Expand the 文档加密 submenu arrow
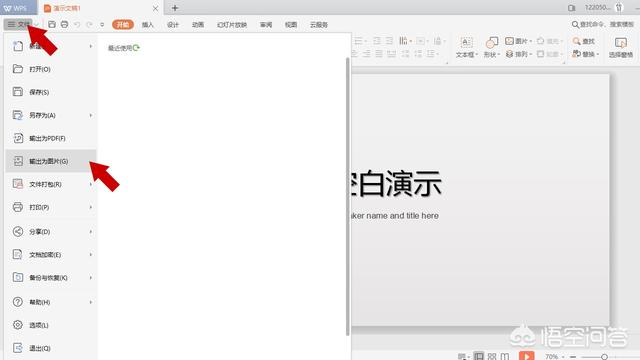Viewport: 640px width, 360px height. [91, 255]
